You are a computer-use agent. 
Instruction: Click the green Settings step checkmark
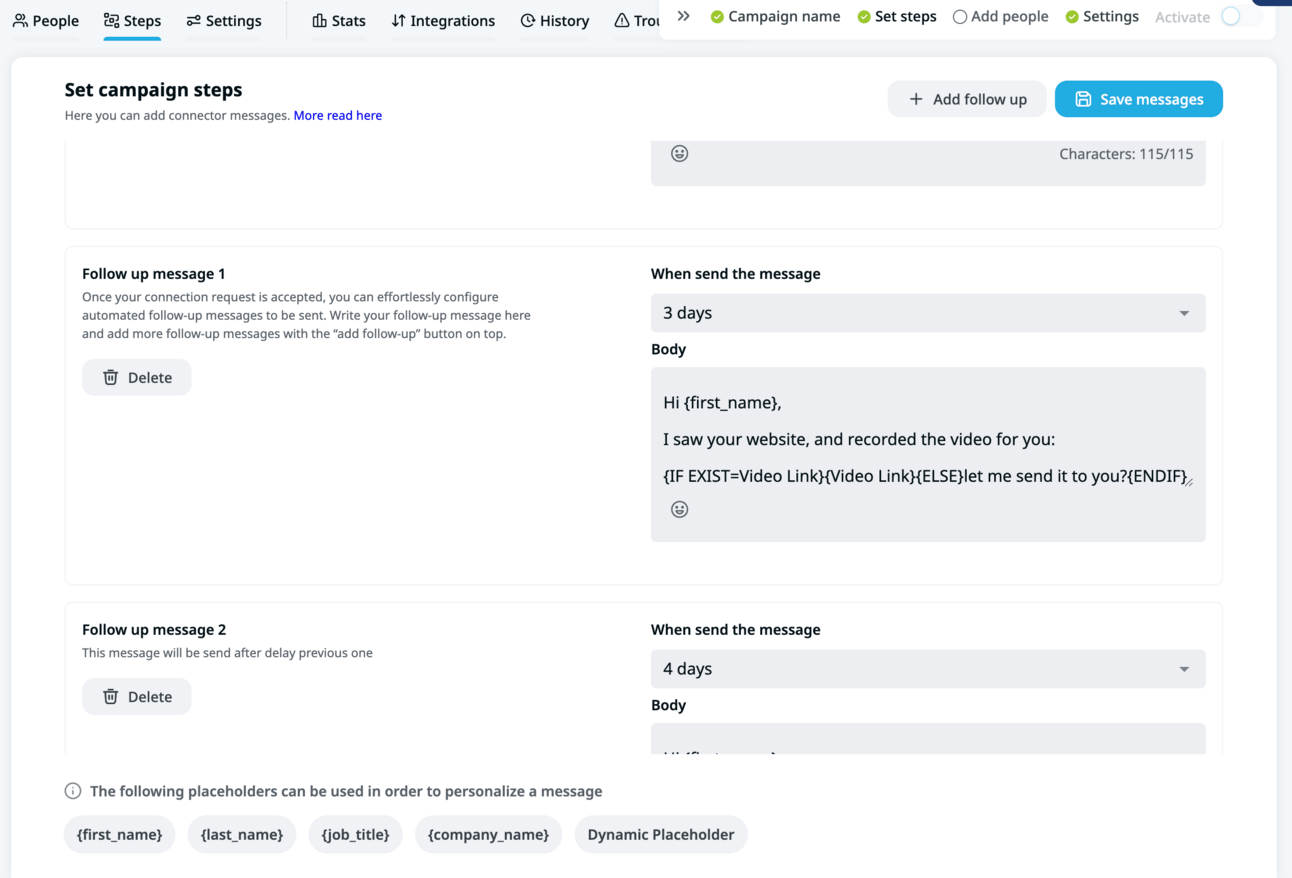coord(1072,17)
